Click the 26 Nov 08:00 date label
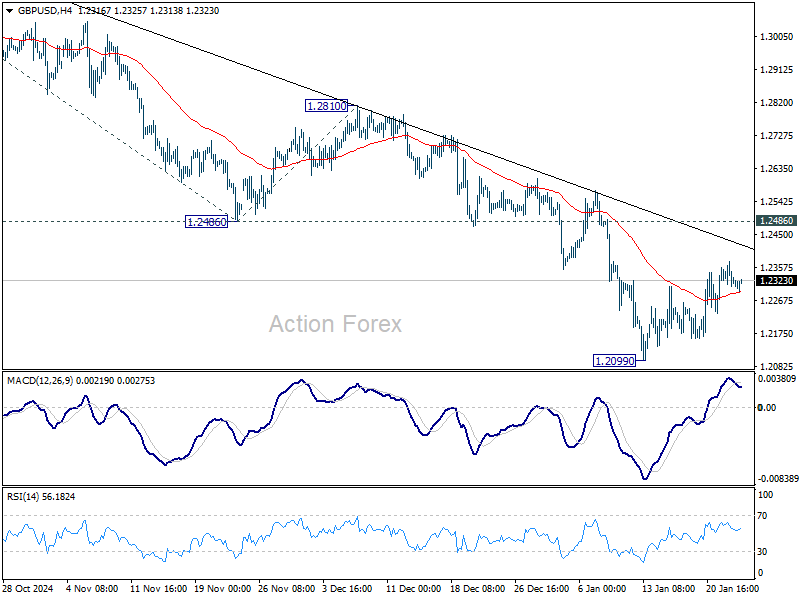Image resolution: width=800 pixels, height=600 pixels. pyautogui.click(x=287, y=588)
